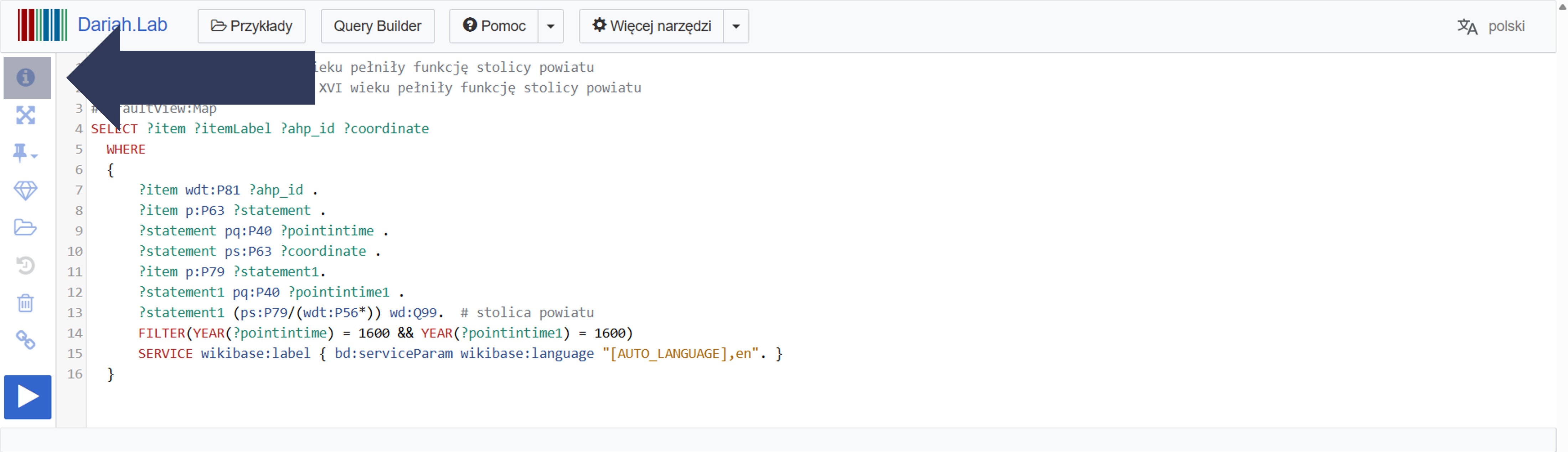Click the open folder icon in sidebar
Viewport: 1568px width, 452px height.
[26, 228]
